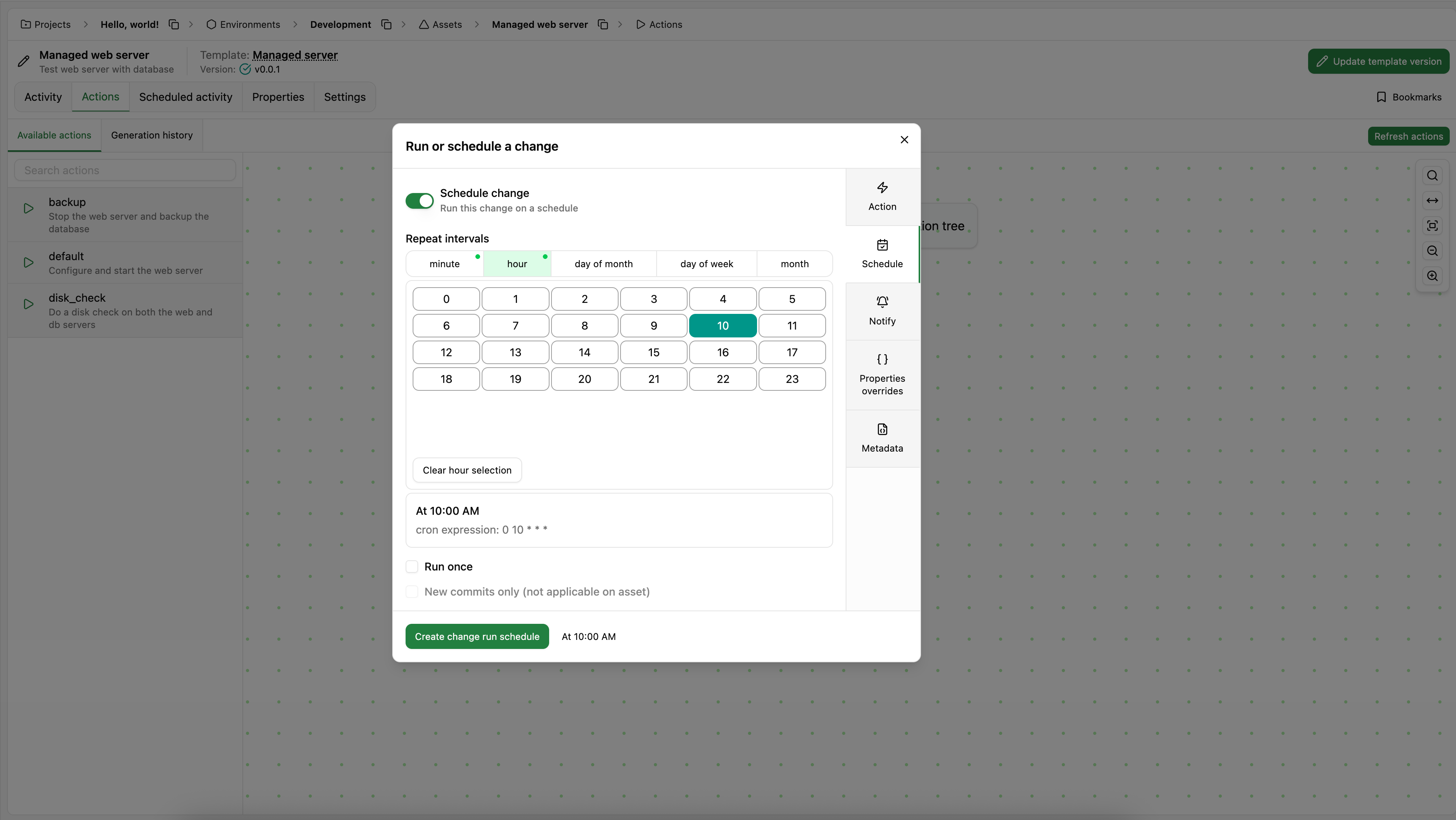This screenshot has width=1456, height=820.
Task: Check New commits only option
Action: coord(412,592)
